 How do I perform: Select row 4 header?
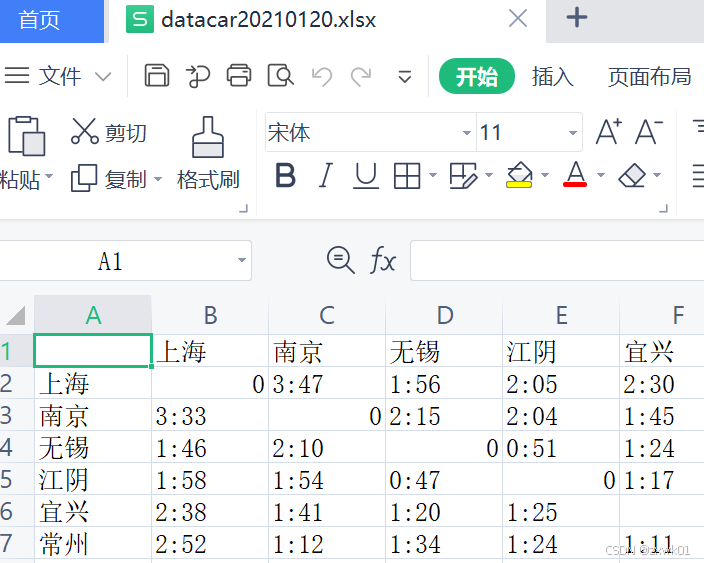[17, 447]
